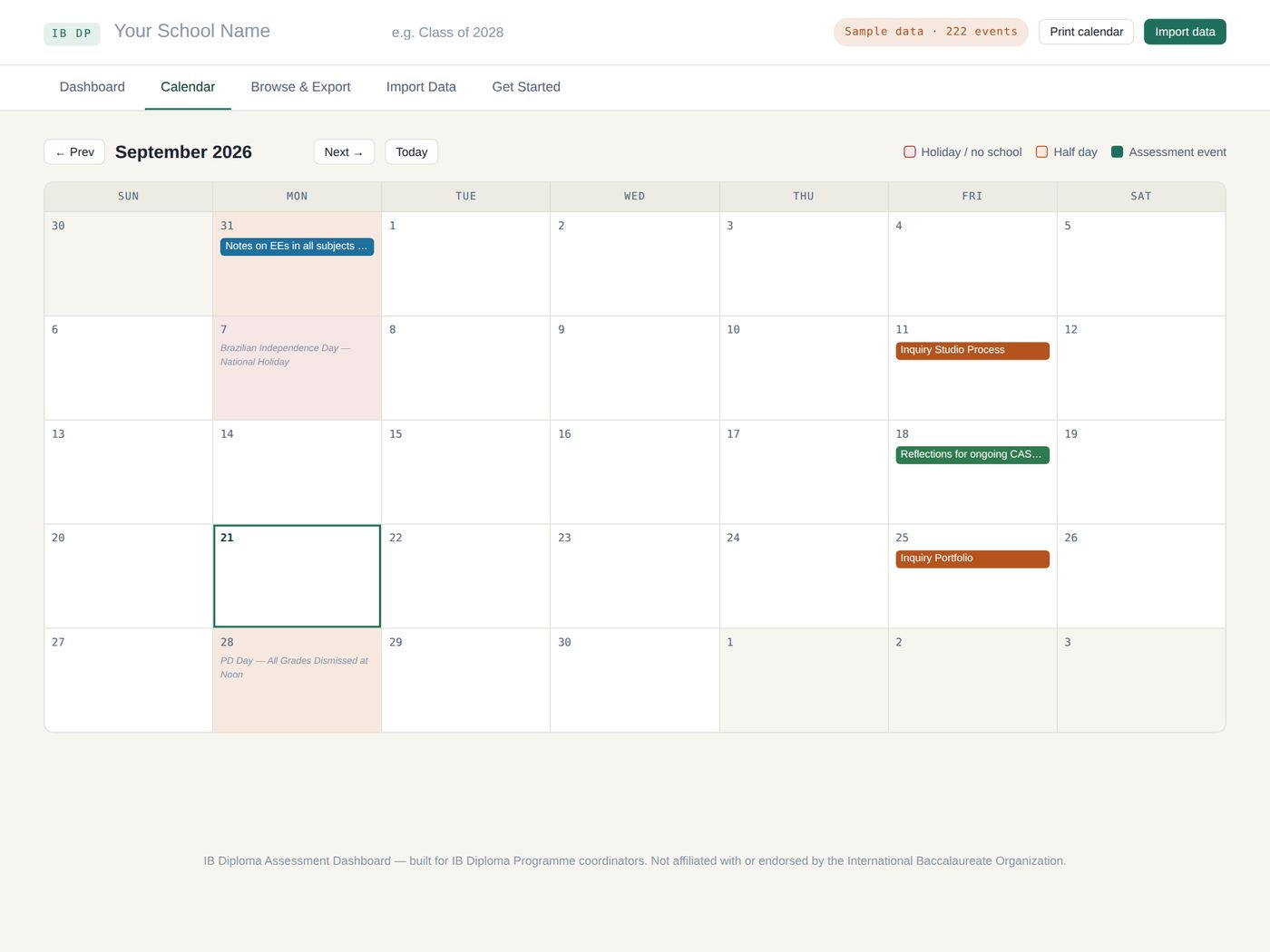Select the day 12 Saturday cell
This screenshot has height=952, width=1270.
click(x=1141, y=367)
